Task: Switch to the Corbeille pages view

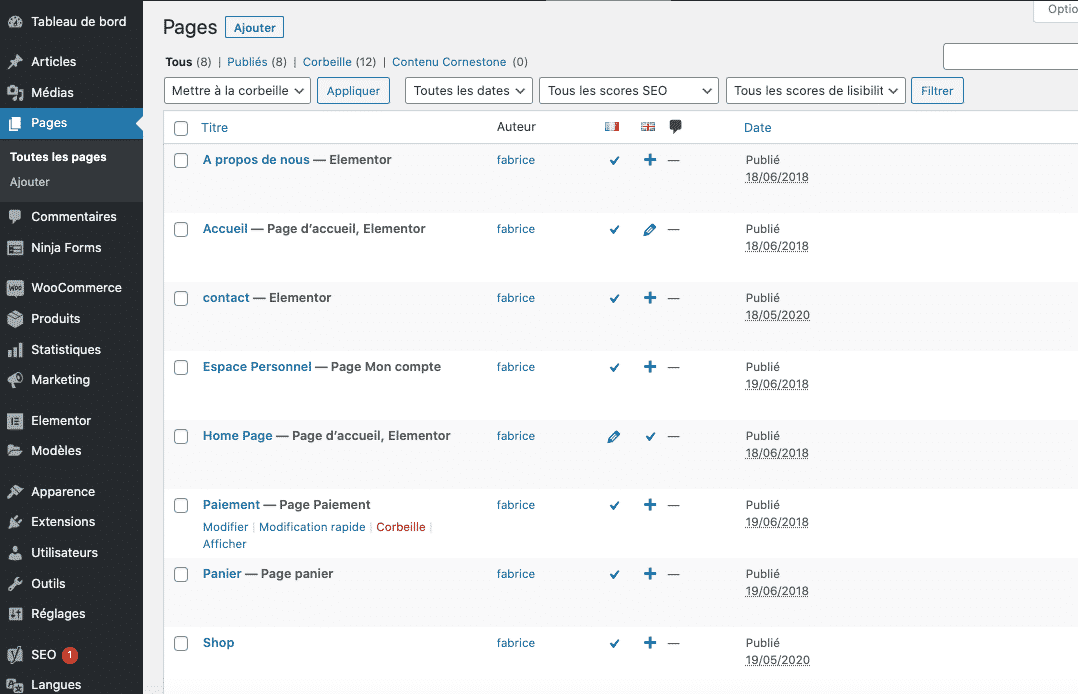Action: click(x=326, y=62)
